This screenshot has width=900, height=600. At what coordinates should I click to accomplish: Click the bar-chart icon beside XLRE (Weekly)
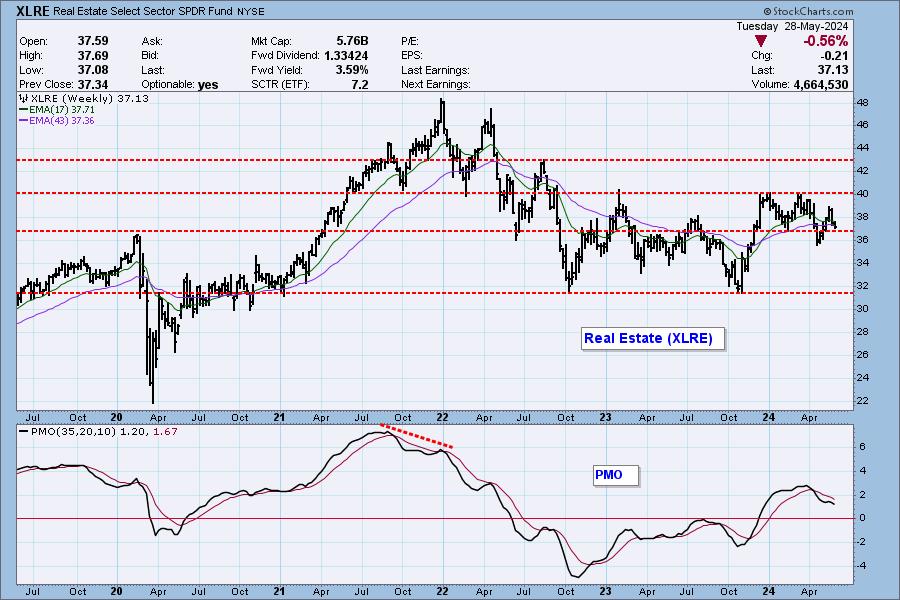(x=24, y=98)
